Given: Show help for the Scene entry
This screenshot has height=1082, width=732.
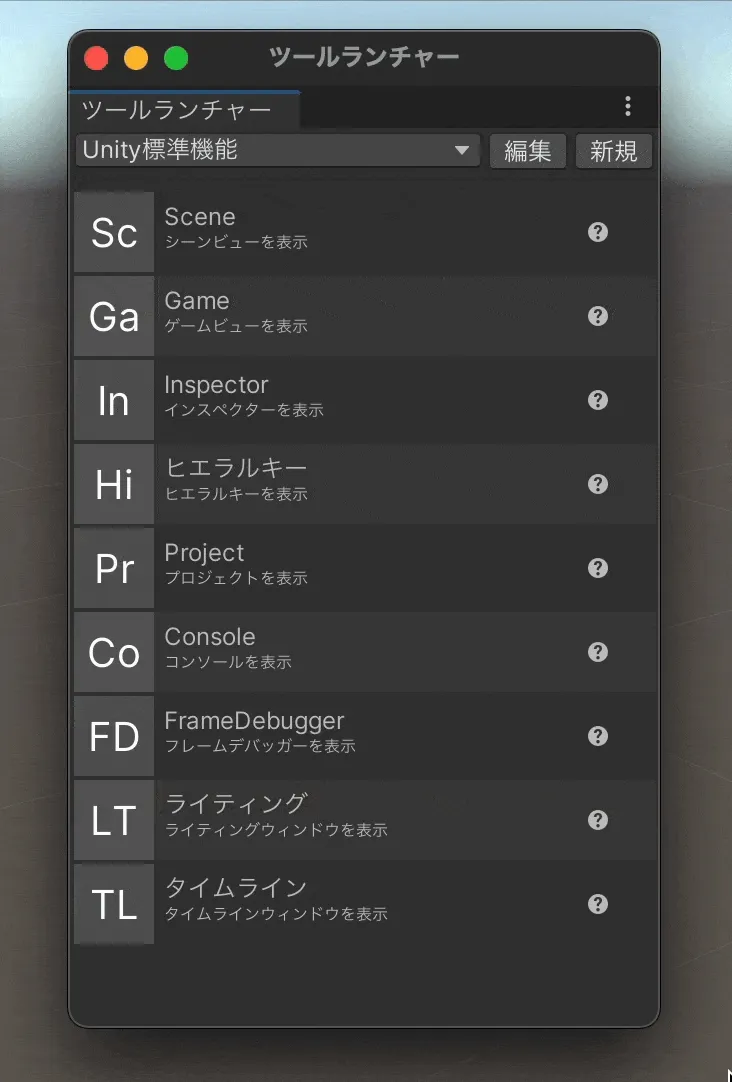Looking at the screenshot, I should (598, 232).
